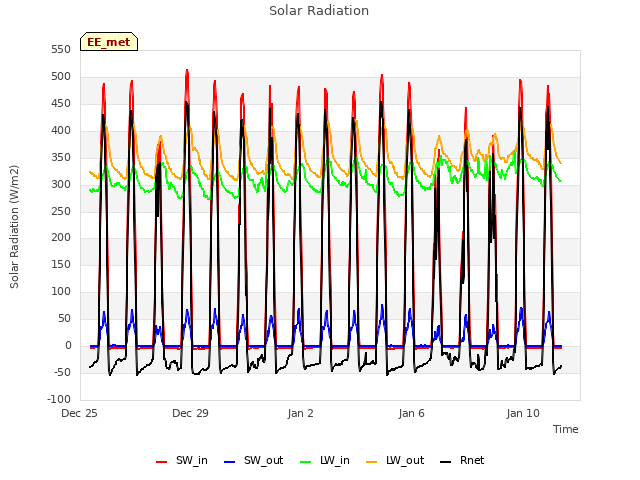The width and height of the screenshot is (640, 480).
Task: Click the 500 y-axis tick label
Action: tap(61, 77)
